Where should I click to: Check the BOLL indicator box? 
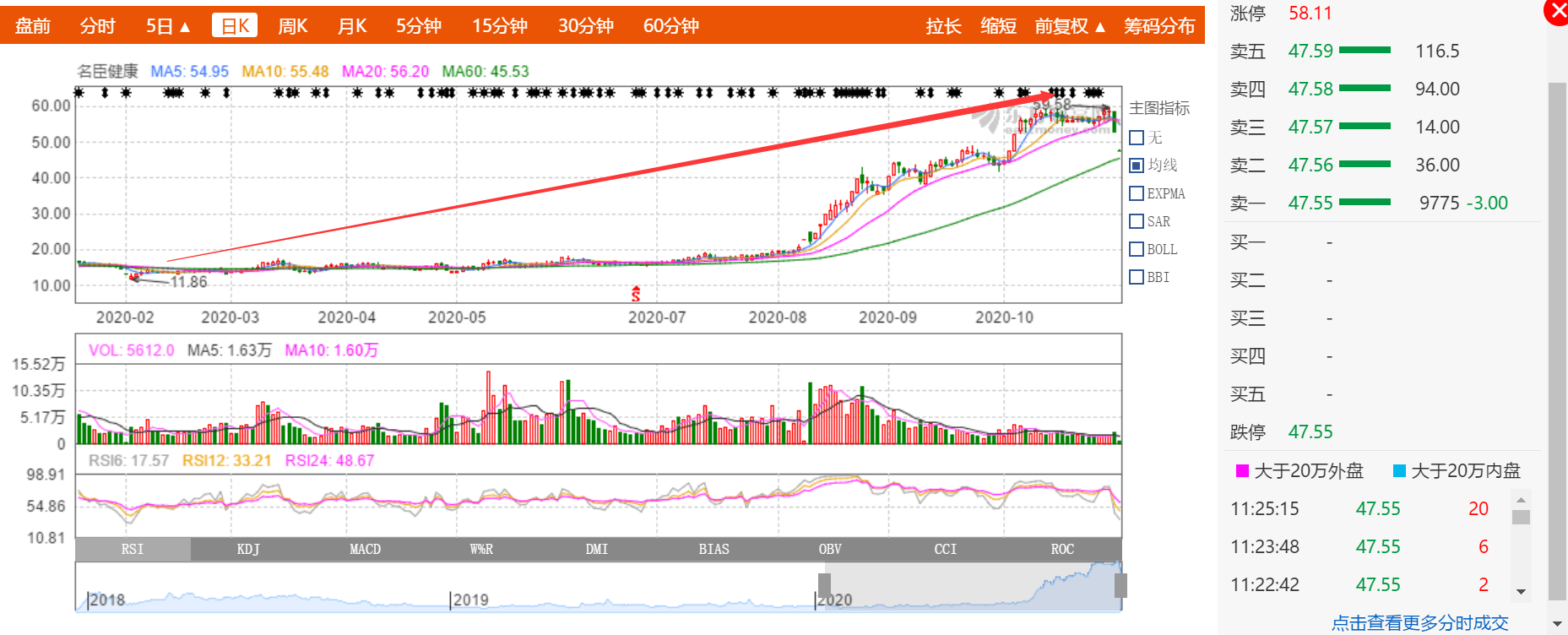[x=1137, y=249]
